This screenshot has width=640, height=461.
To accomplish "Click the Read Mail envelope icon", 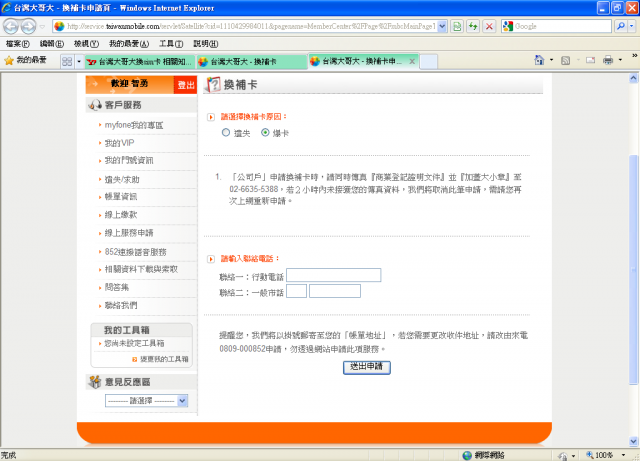I will pyautogui.click(x=590, y=60).
